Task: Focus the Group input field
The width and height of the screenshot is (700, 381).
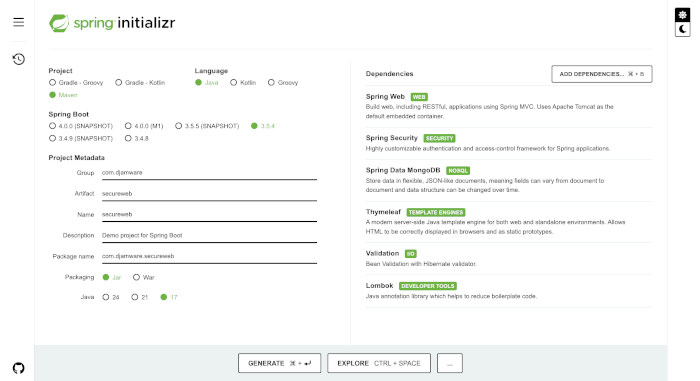Action: click(209, 173)
